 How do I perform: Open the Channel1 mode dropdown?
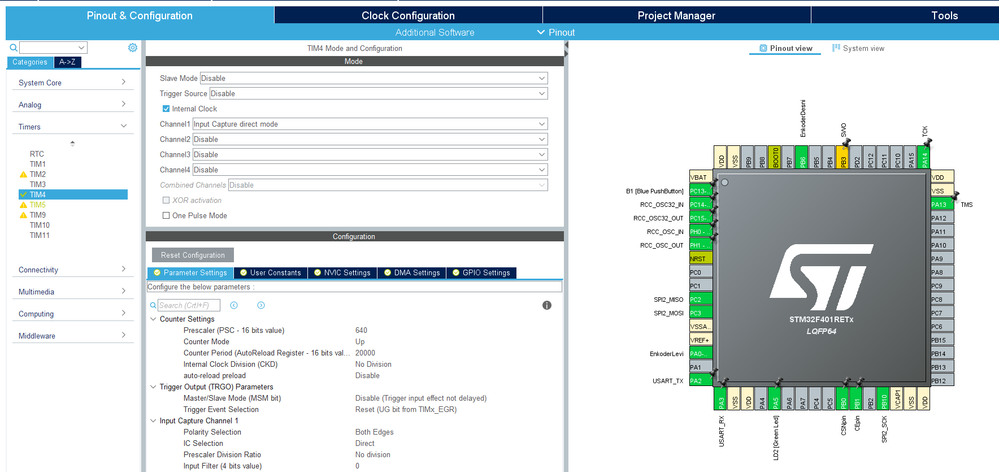[x=370, y=124]
